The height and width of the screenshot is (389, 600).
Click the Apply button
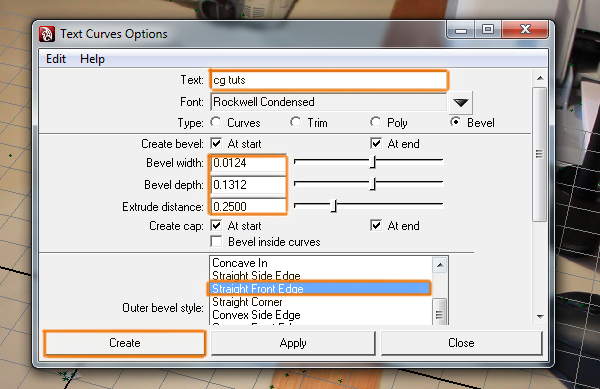[x=293, y=343]
